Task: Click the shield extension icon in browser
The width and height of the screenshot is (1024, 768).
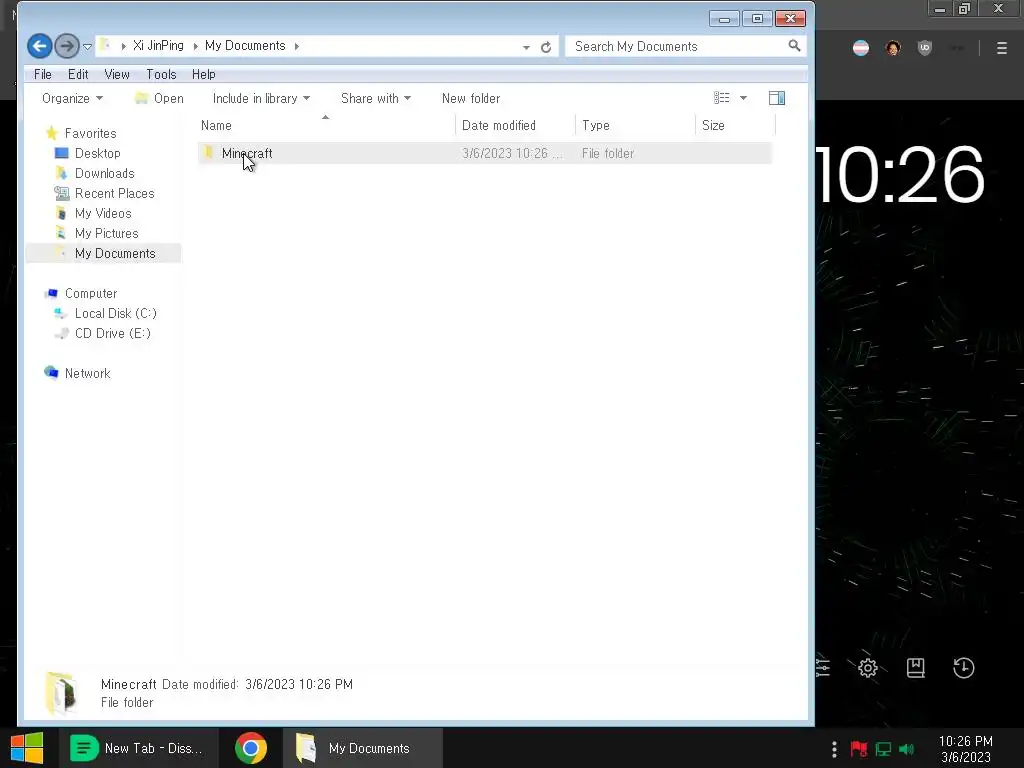Action: click(925, 48)
